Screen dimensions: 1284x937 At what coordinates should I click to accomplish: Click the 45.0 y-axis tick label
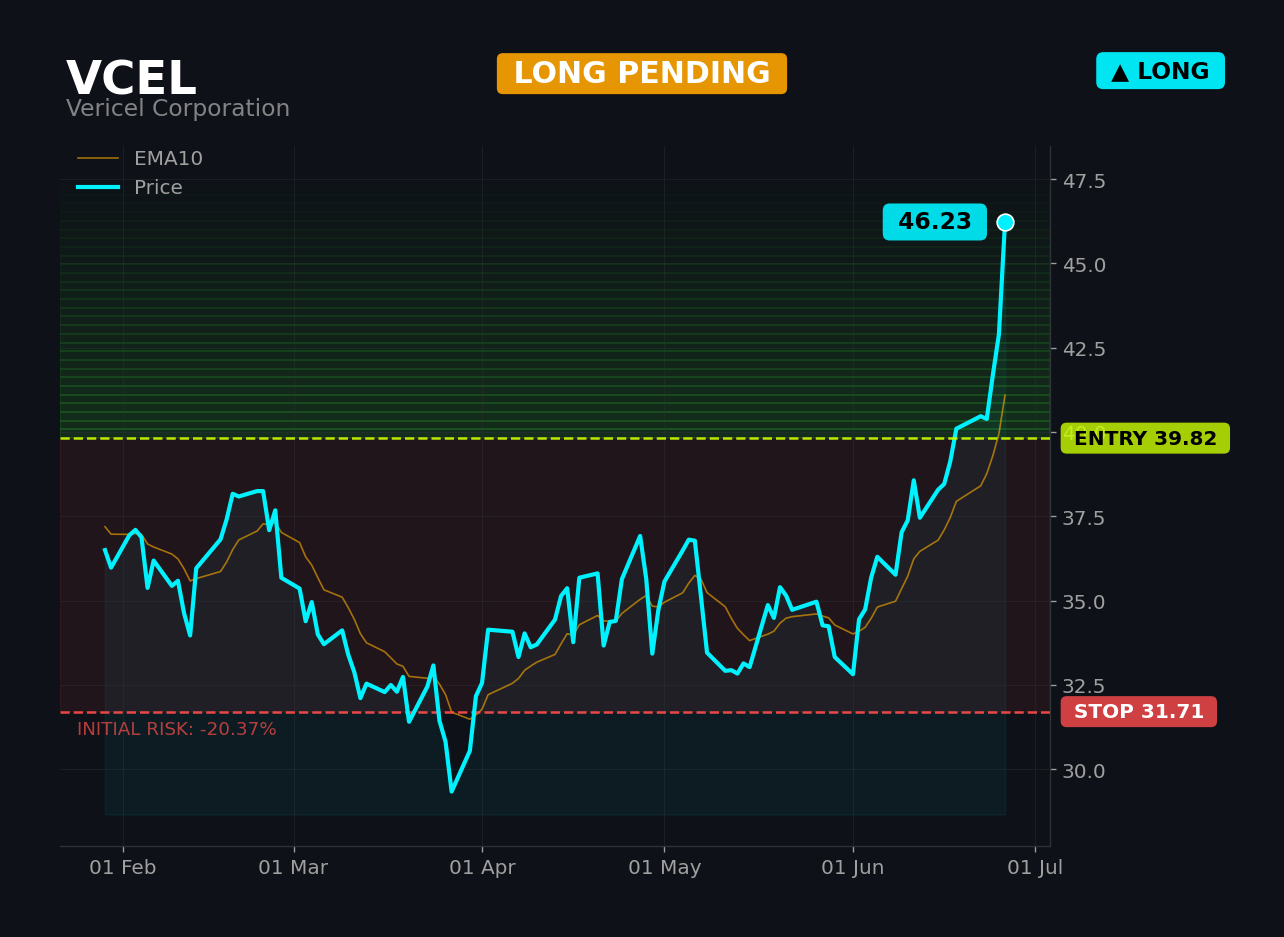pyautogui.click(x=1084, y=265)
